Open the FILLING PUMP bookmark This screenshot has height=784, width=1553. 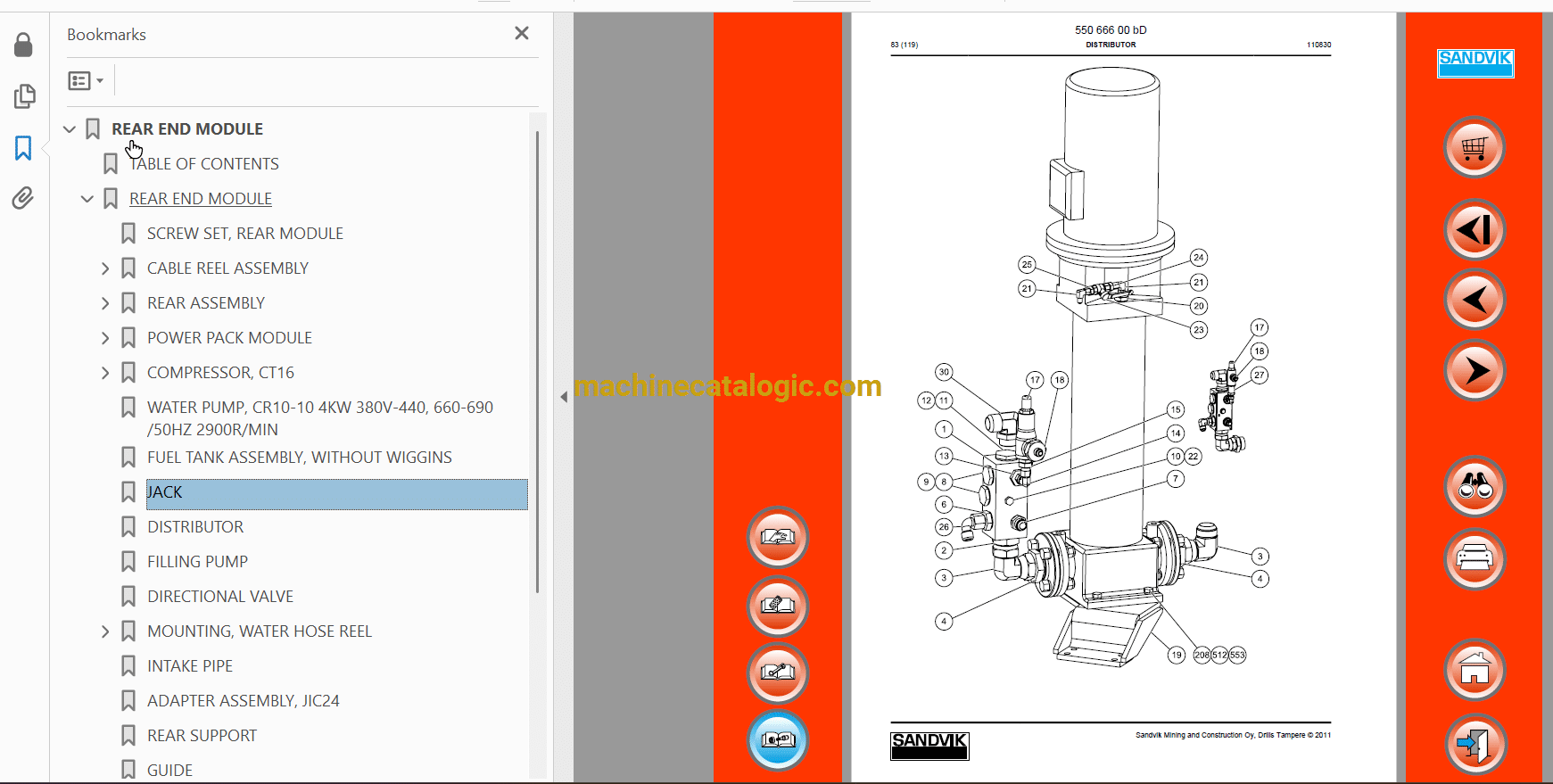(x=197, y=562)
